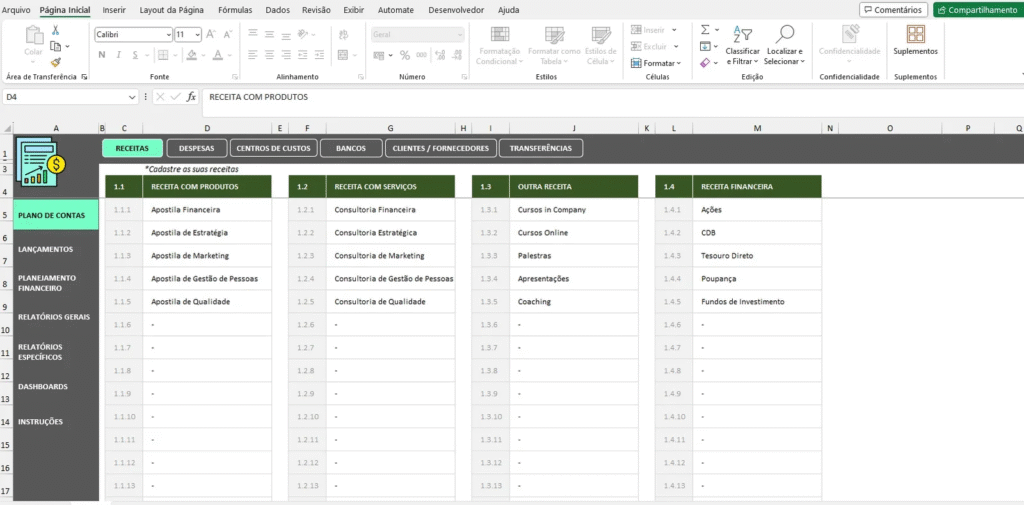Click the Cut scissors icon
This screenshot has height=505, width=1024.
point(56,31)
